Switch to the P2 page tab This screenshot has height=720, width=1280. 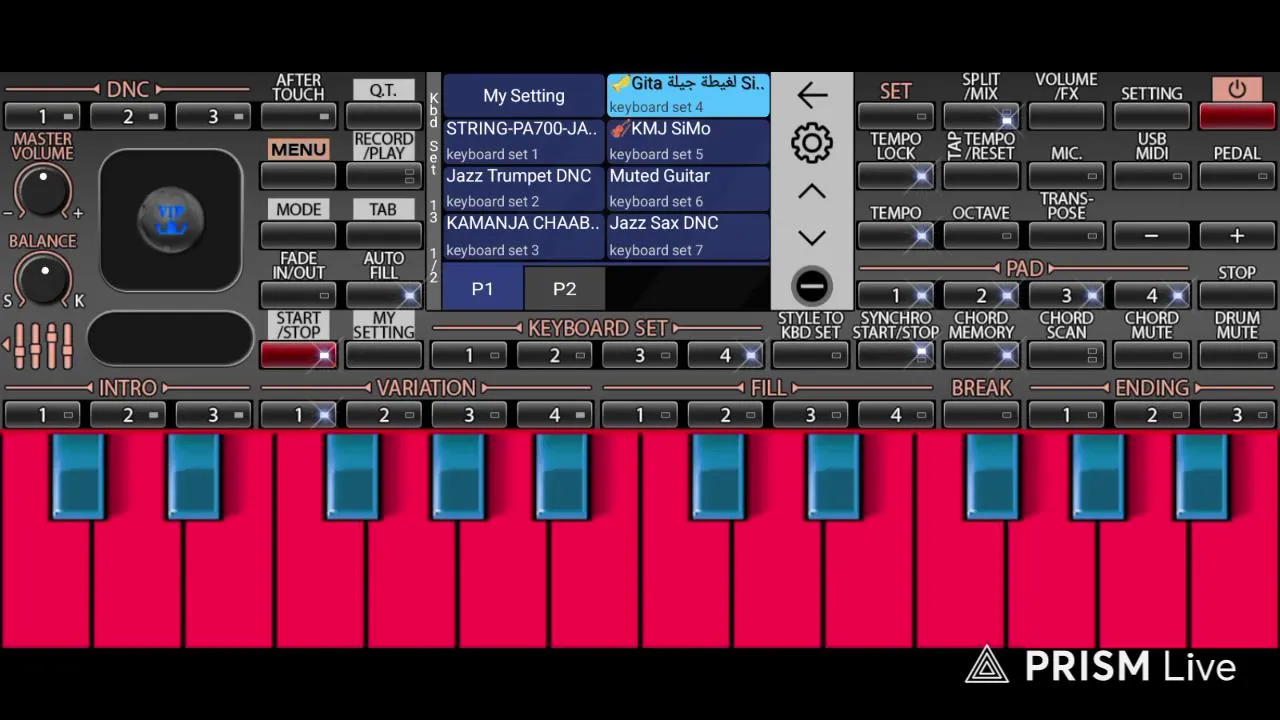click(565, 288)
